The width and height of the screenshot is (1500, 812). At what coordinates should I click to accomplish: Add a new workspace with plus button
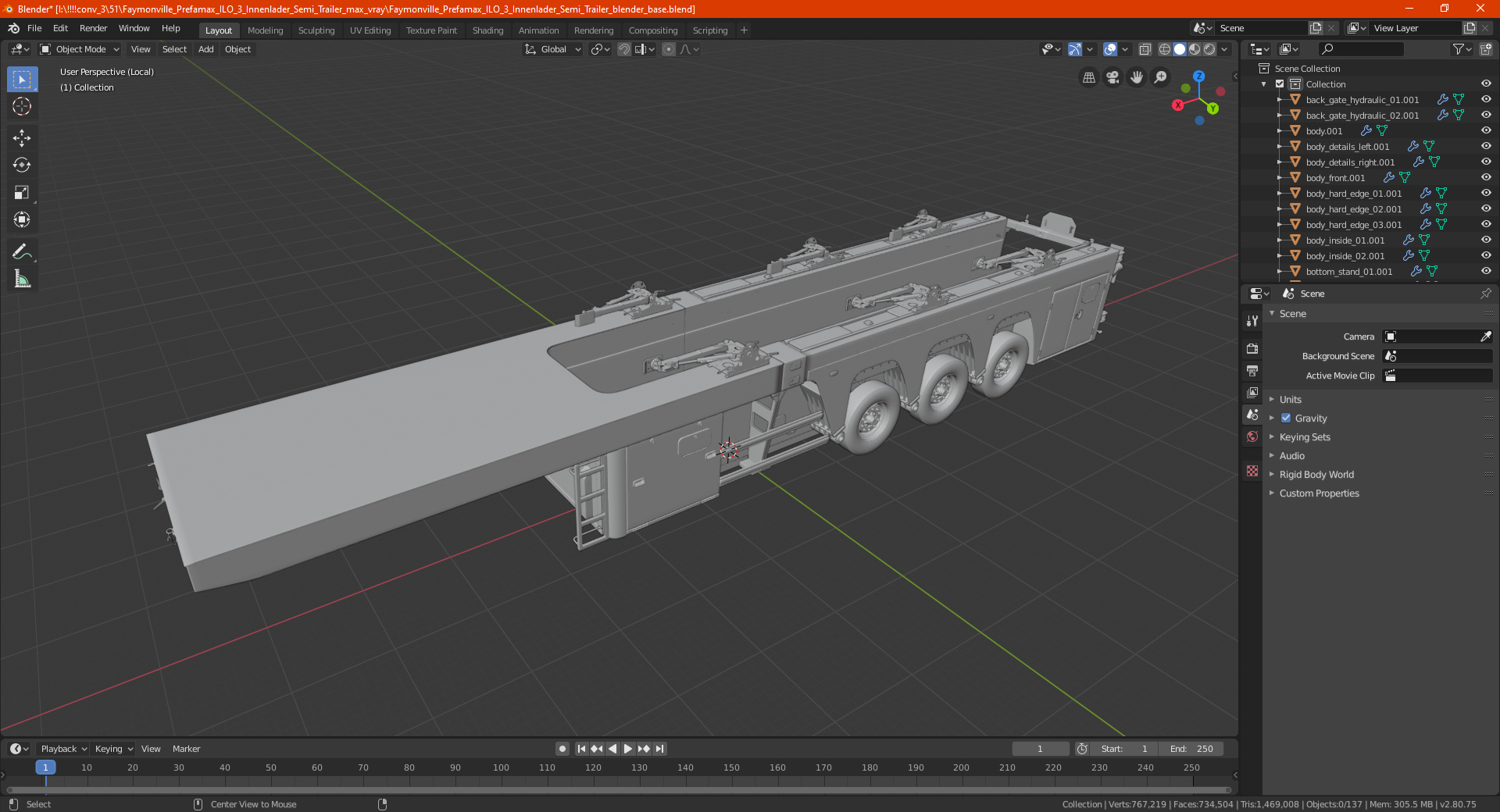(744, 30)
